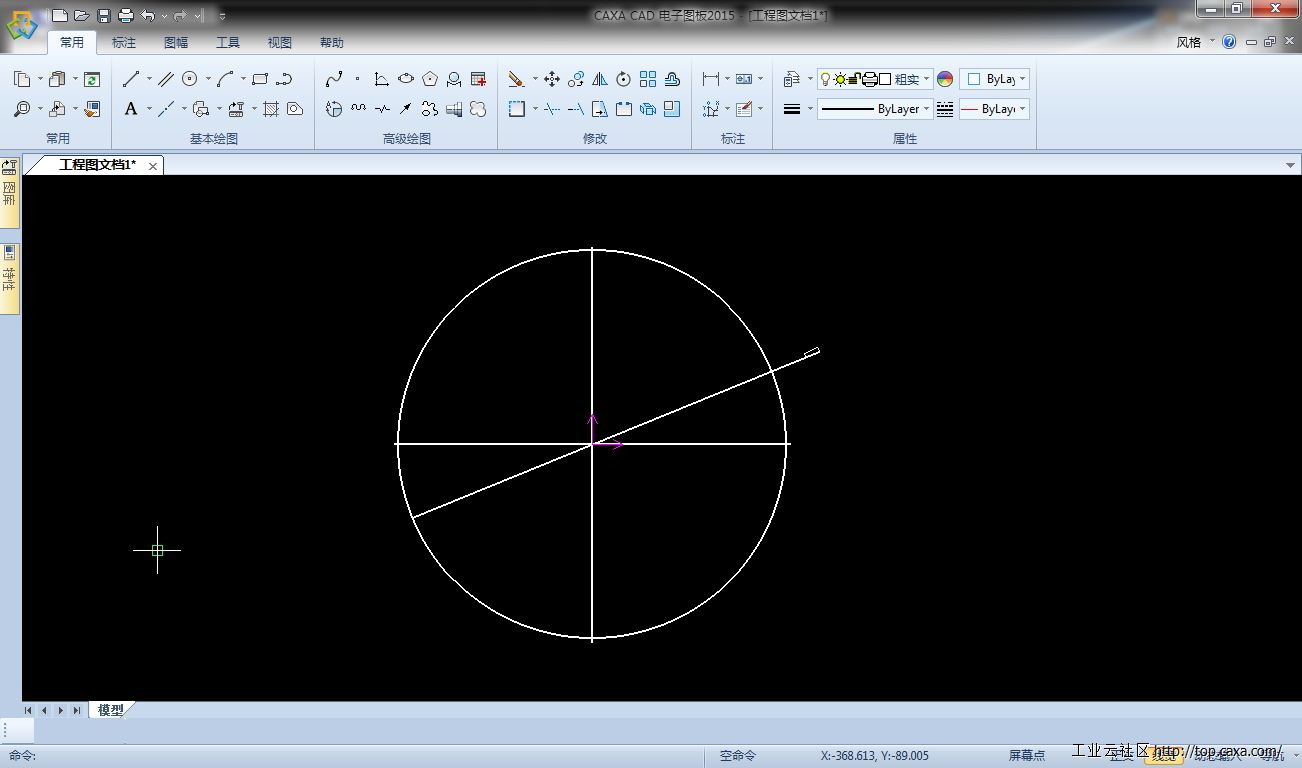
Task: Click the Array tool grid icon
Action: [648, 79]
